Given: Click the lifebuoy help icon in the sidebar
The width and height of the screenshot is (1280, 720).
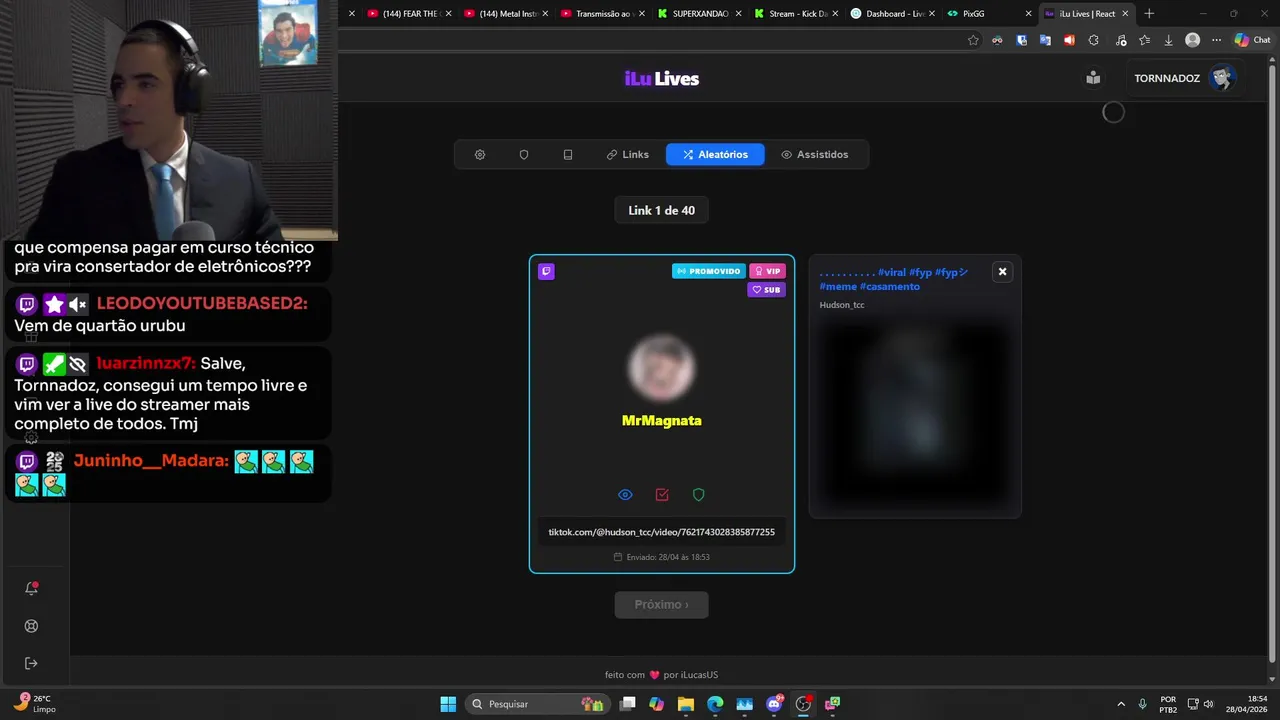Looking at the screenshot, I should [x=31, y=626].
